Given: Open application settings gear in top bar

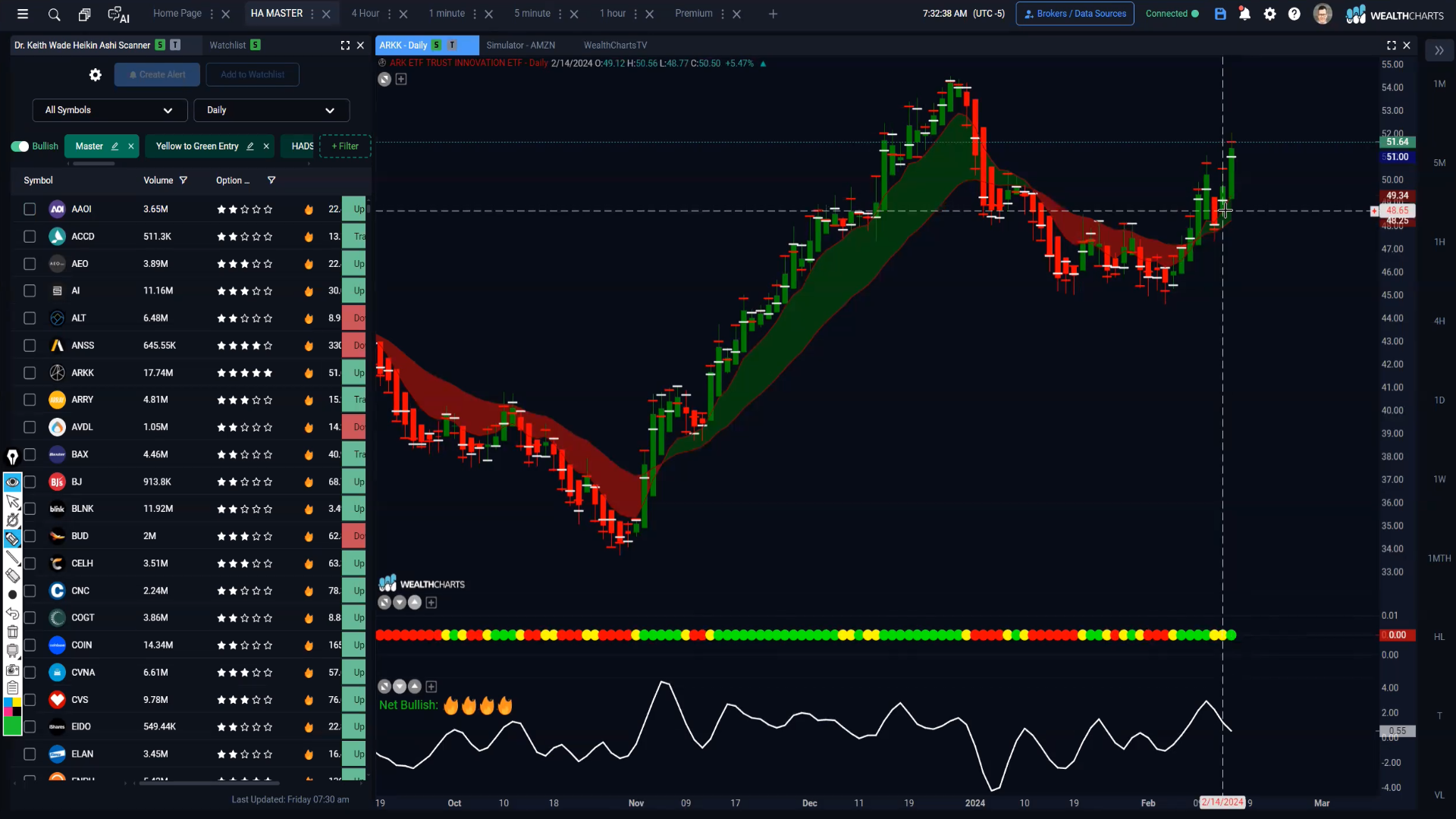Looking at the screenshot, I should (1270, 14).
